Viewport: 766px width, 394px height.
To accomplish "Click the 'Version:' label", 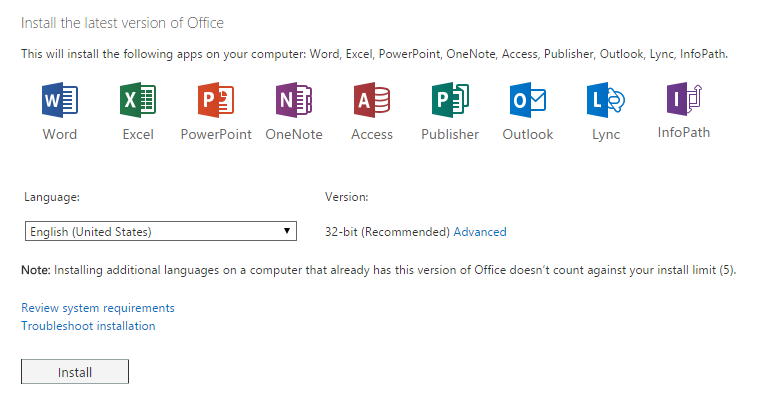I will (x=346, y=197).
